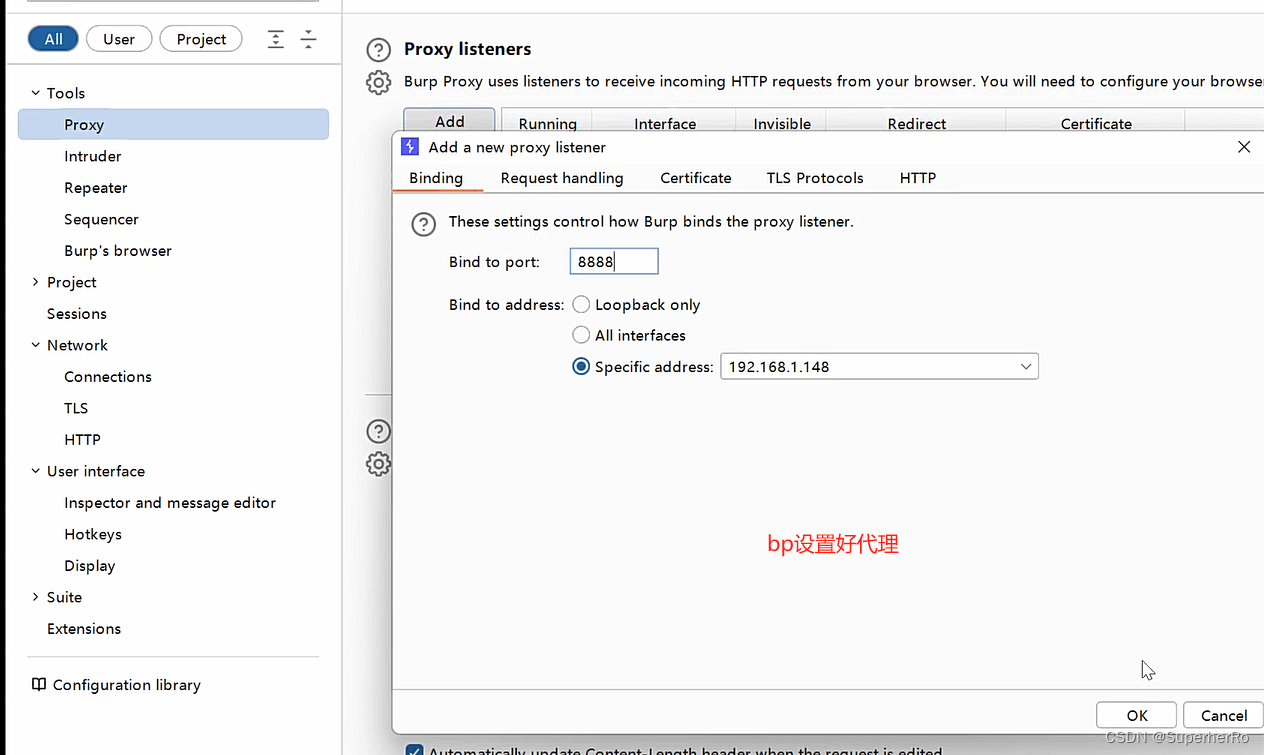Click help icon inside Binding dialog
Viewport: 1264px width, 755px height.
[424, 224]
